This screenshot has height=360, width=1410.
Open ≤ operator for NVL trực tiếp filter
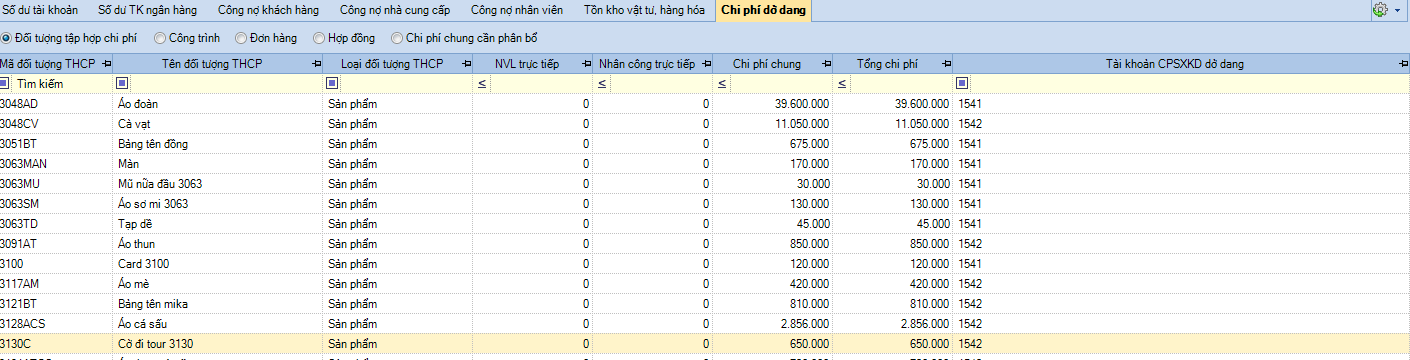(482, 84)
